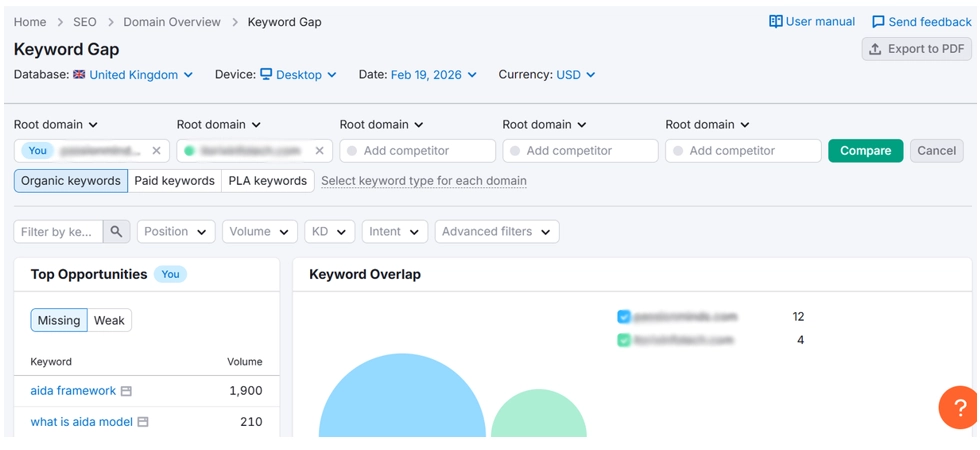
Task: Click the United Kingdom flag icon
Action: tap(79, 74)
